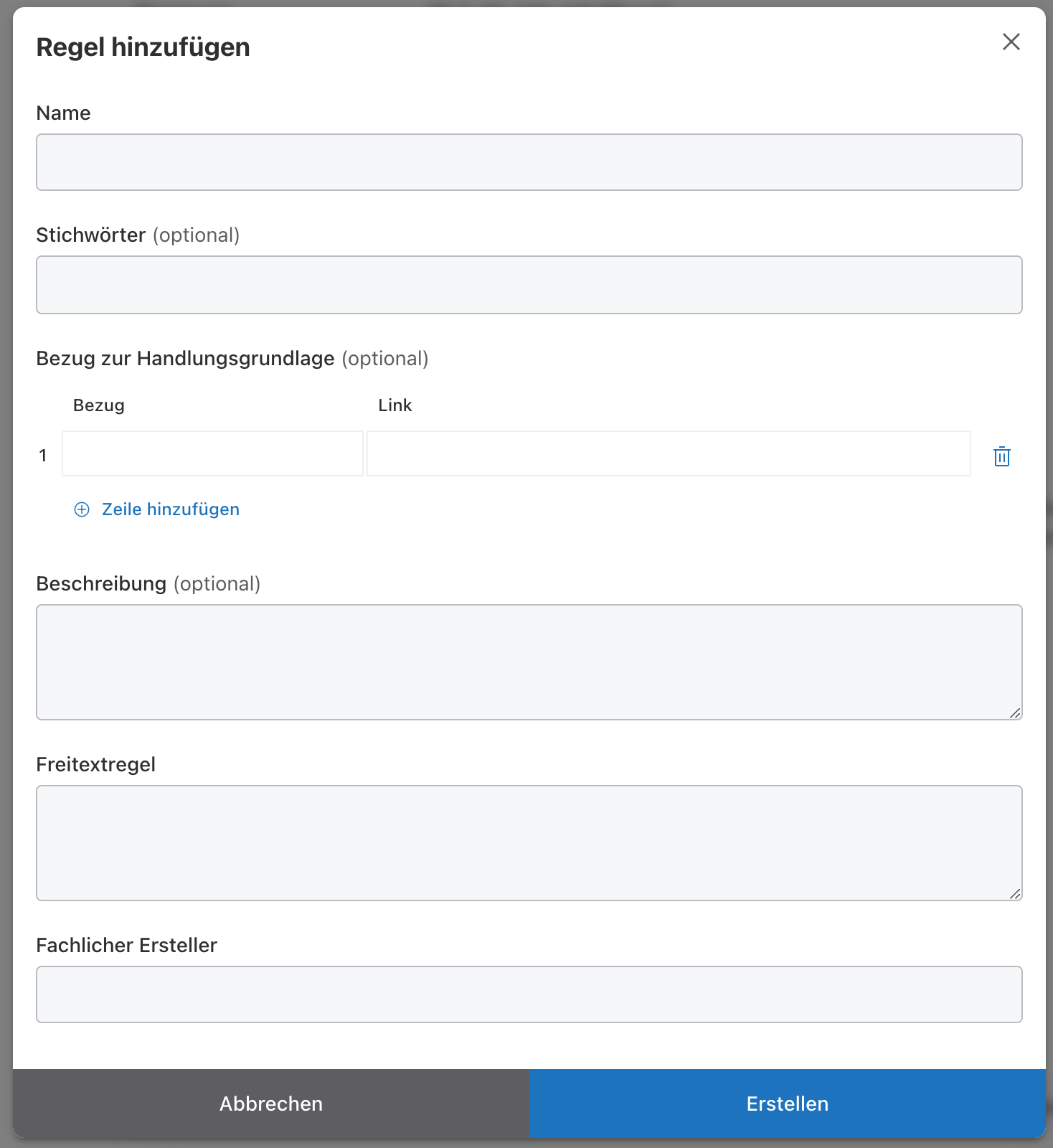Image resolution: width=1053 pixels, height=1148 pixels.
Task: Click the plus circle icon for adding a row
Action: point(82,509)
